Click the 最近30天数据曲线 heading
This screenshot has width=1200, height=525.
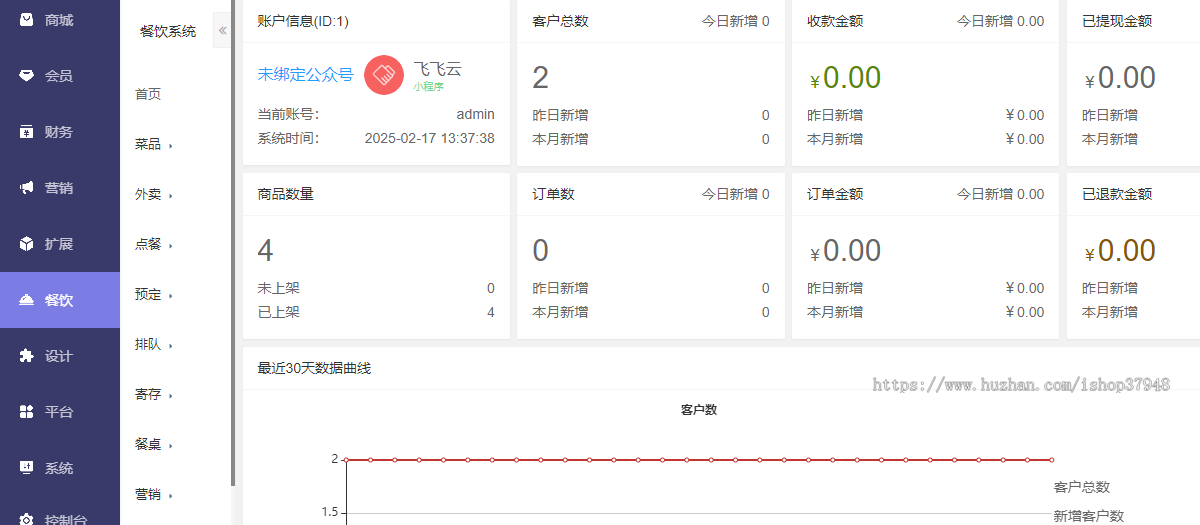point(314,368)
